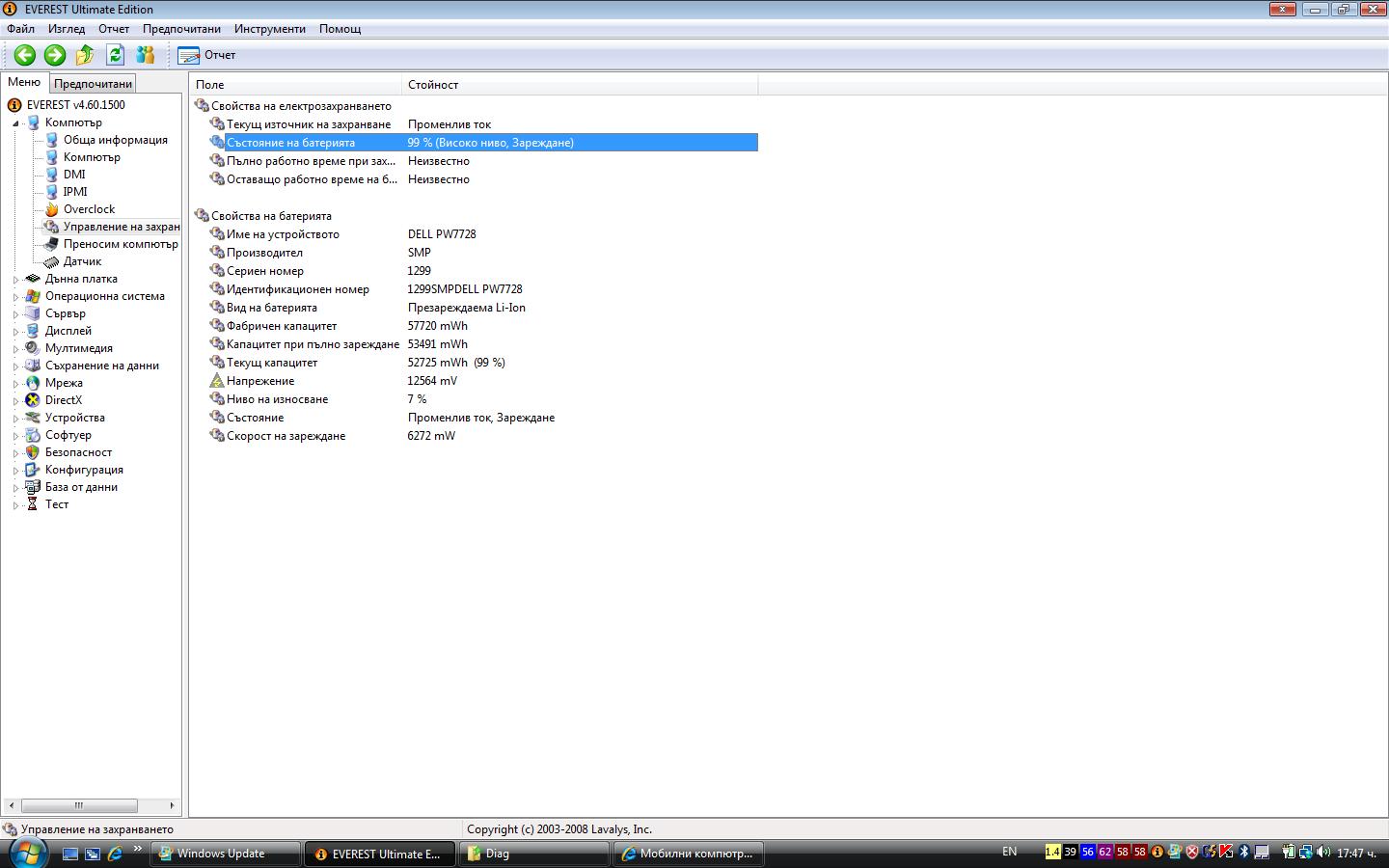Click Internet Explorer quick launch icon
The width and height of the screenshot is (1389, 868).
click(115, 854)
